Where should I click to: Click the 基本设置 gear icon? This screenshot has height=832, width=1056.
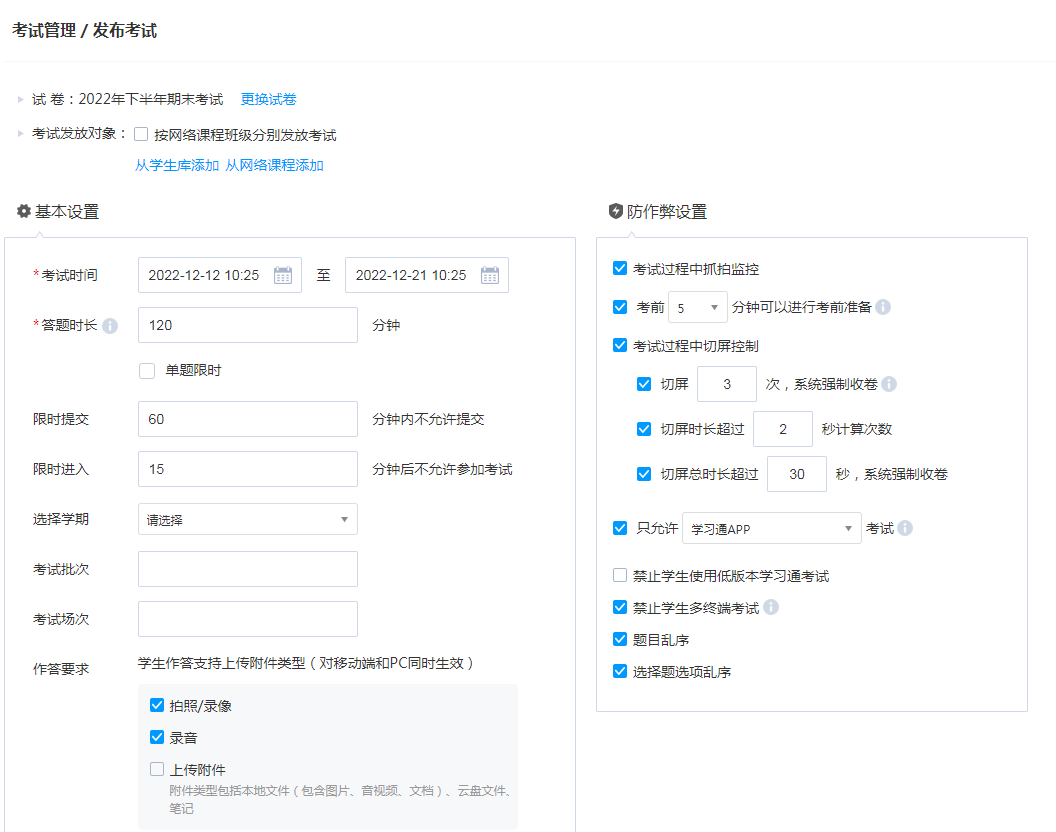click(x=24, y=212)
